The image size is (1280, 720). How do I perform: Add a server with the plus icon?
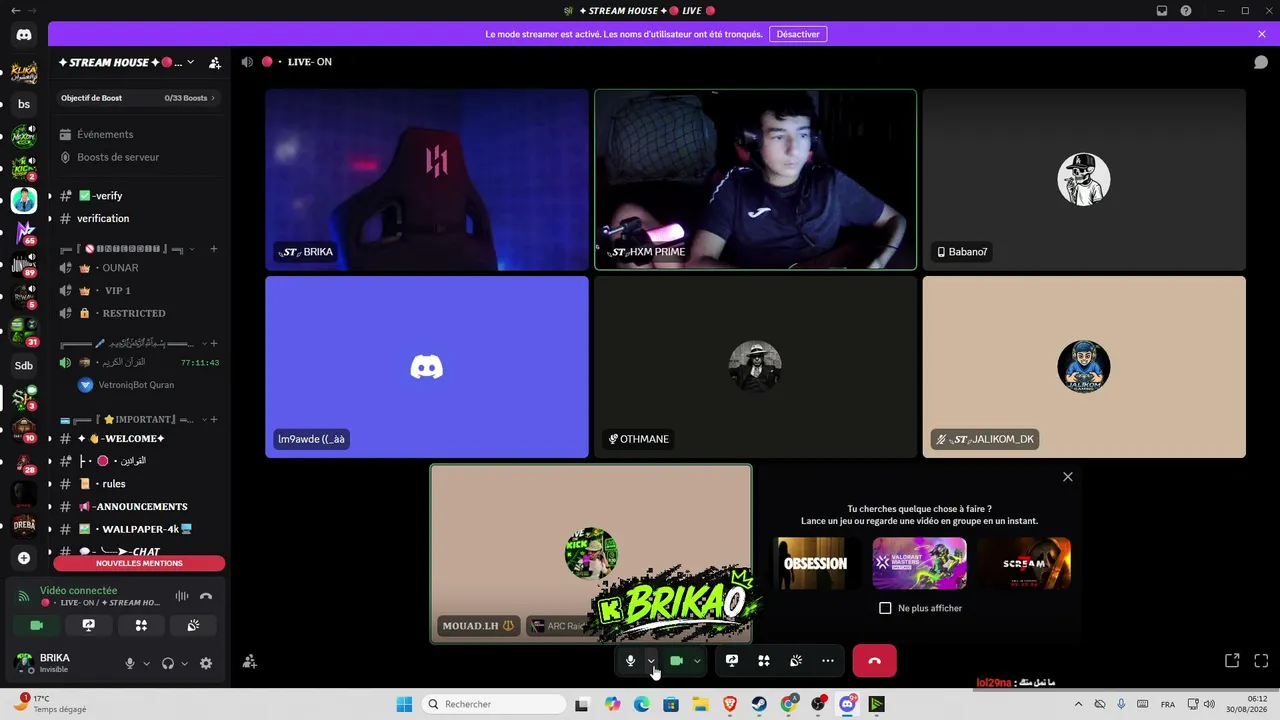[24, 558]
